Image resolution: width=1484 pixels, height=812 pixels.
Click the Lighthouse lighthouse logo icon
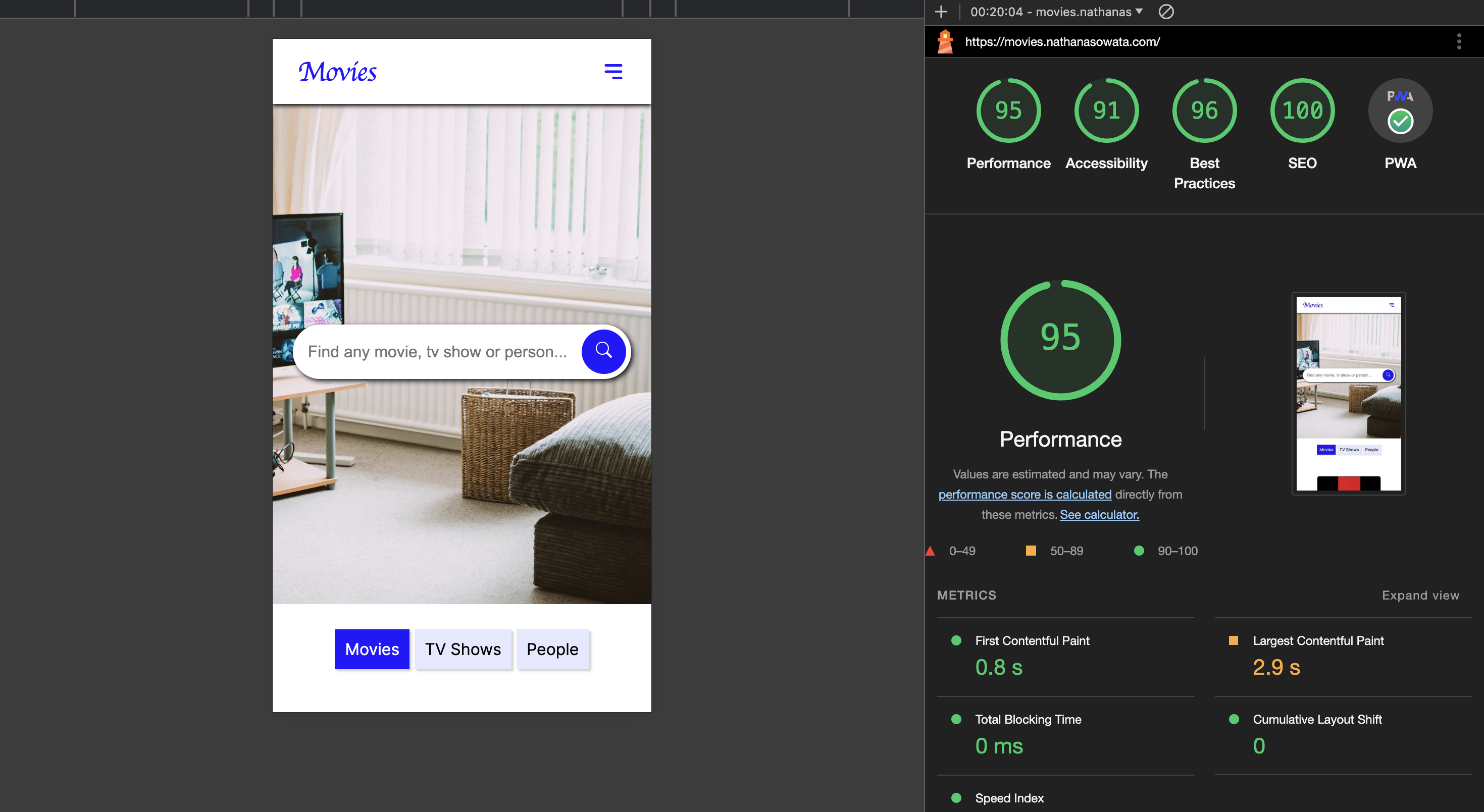coord(945,41)
